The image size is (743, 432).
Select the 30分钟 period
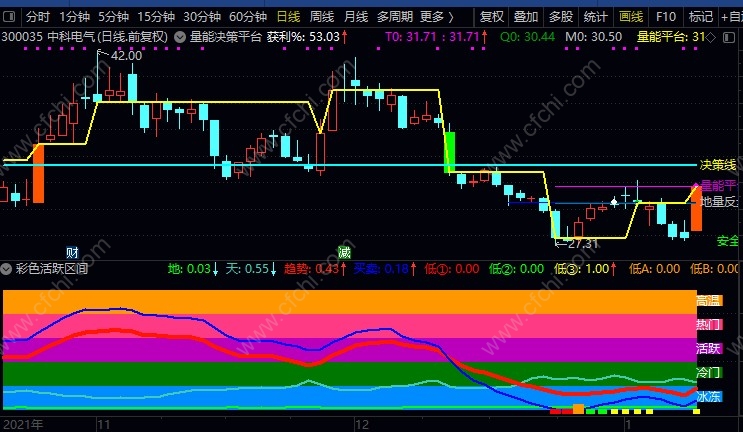[202, 18]
